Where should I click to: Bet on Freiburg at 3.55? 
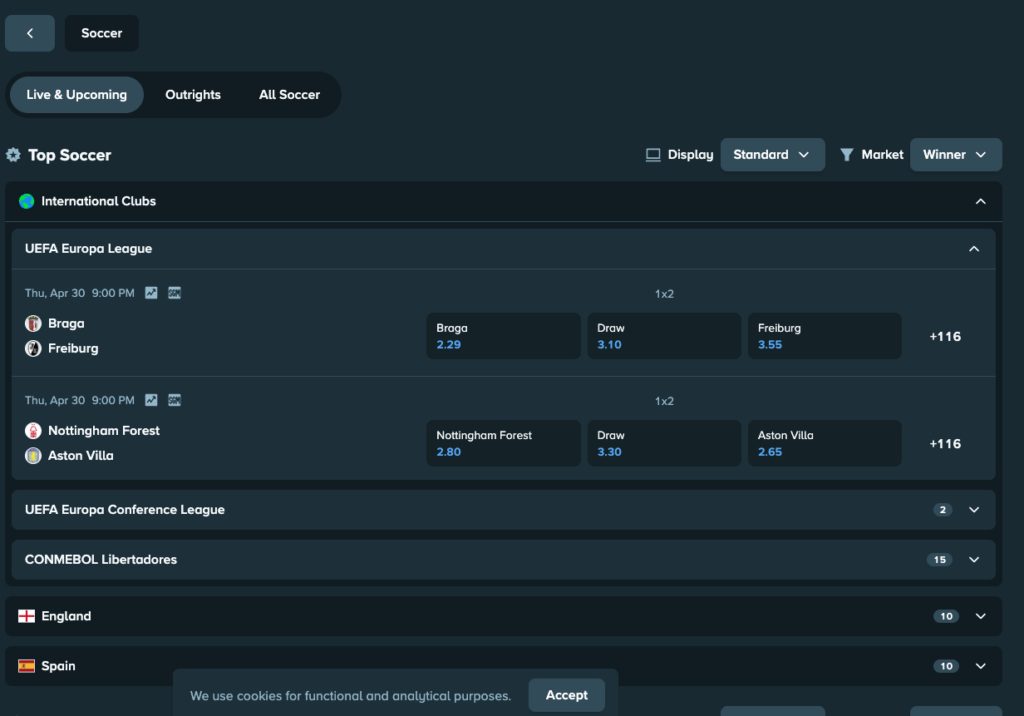[825, 336]
